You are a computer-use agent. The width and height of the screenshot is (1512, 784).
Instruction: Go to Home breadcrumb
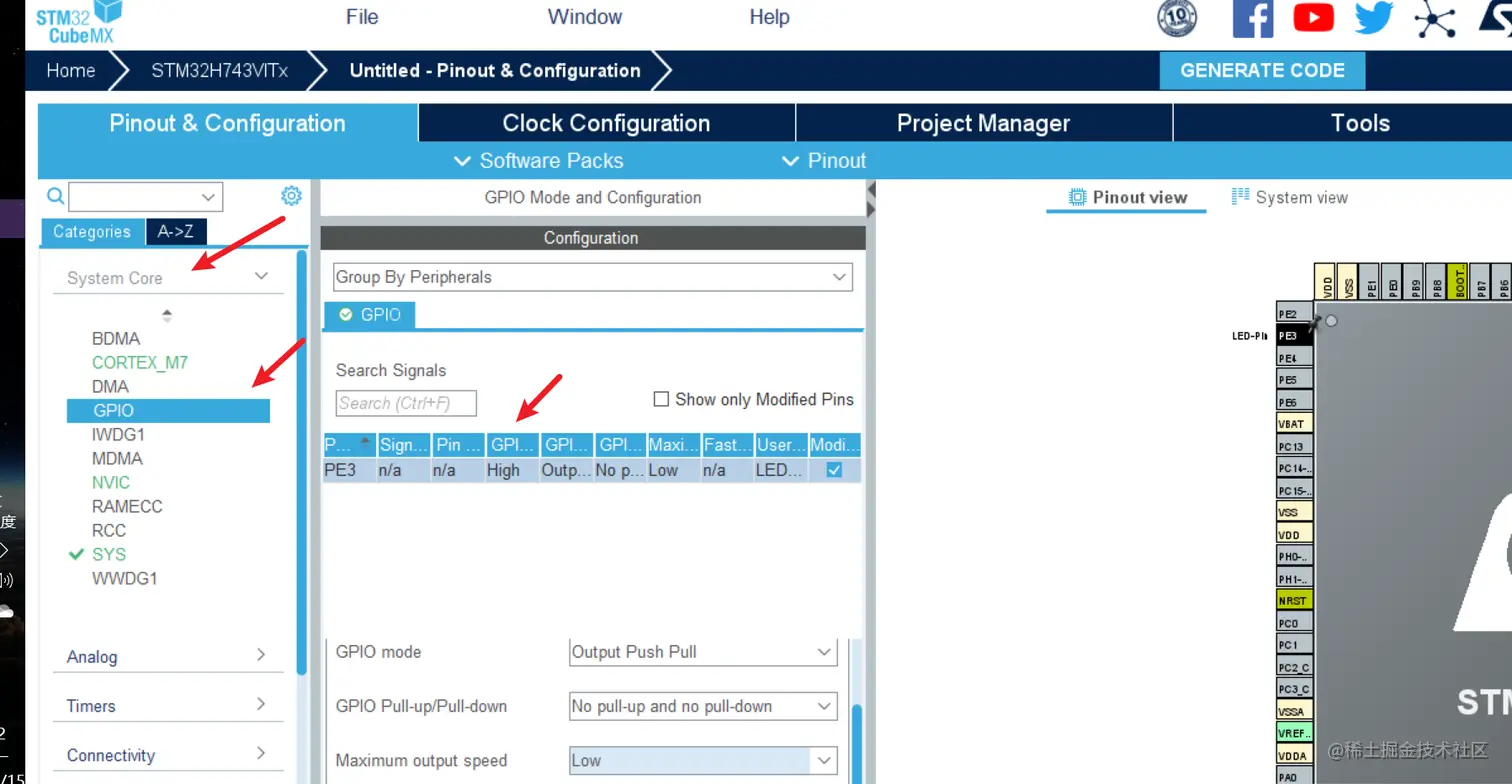tap(71, 70)
